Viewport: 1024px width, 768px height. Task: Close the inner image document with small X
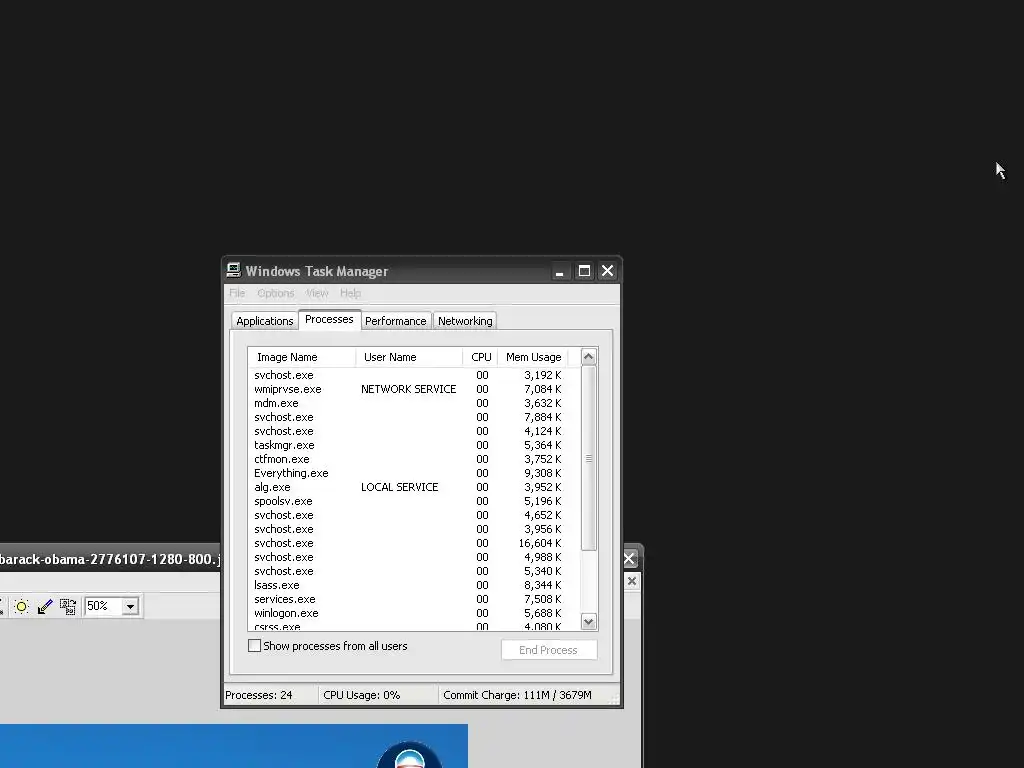coord(632,581)
